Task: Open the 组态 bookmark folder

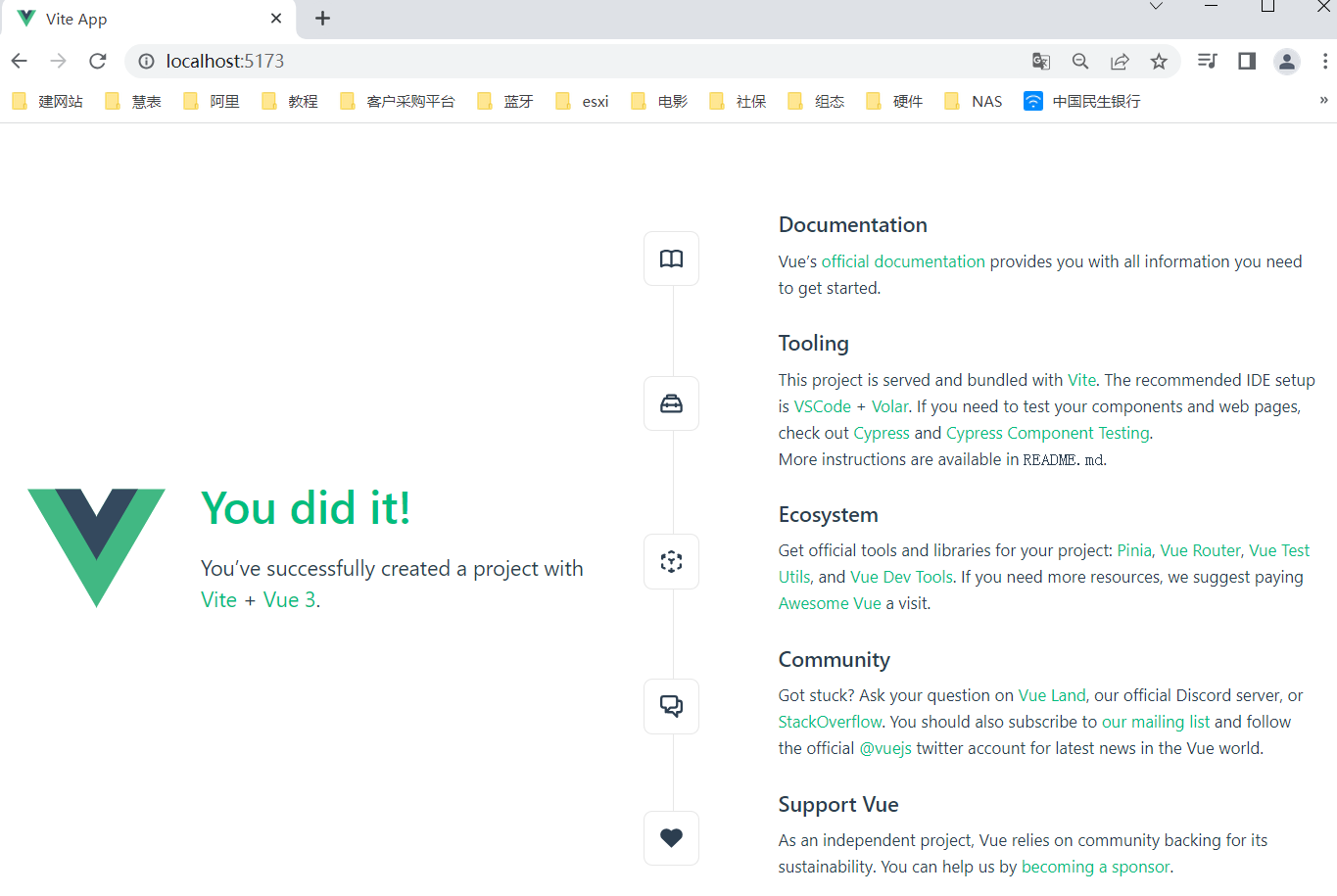Action: 817,101
